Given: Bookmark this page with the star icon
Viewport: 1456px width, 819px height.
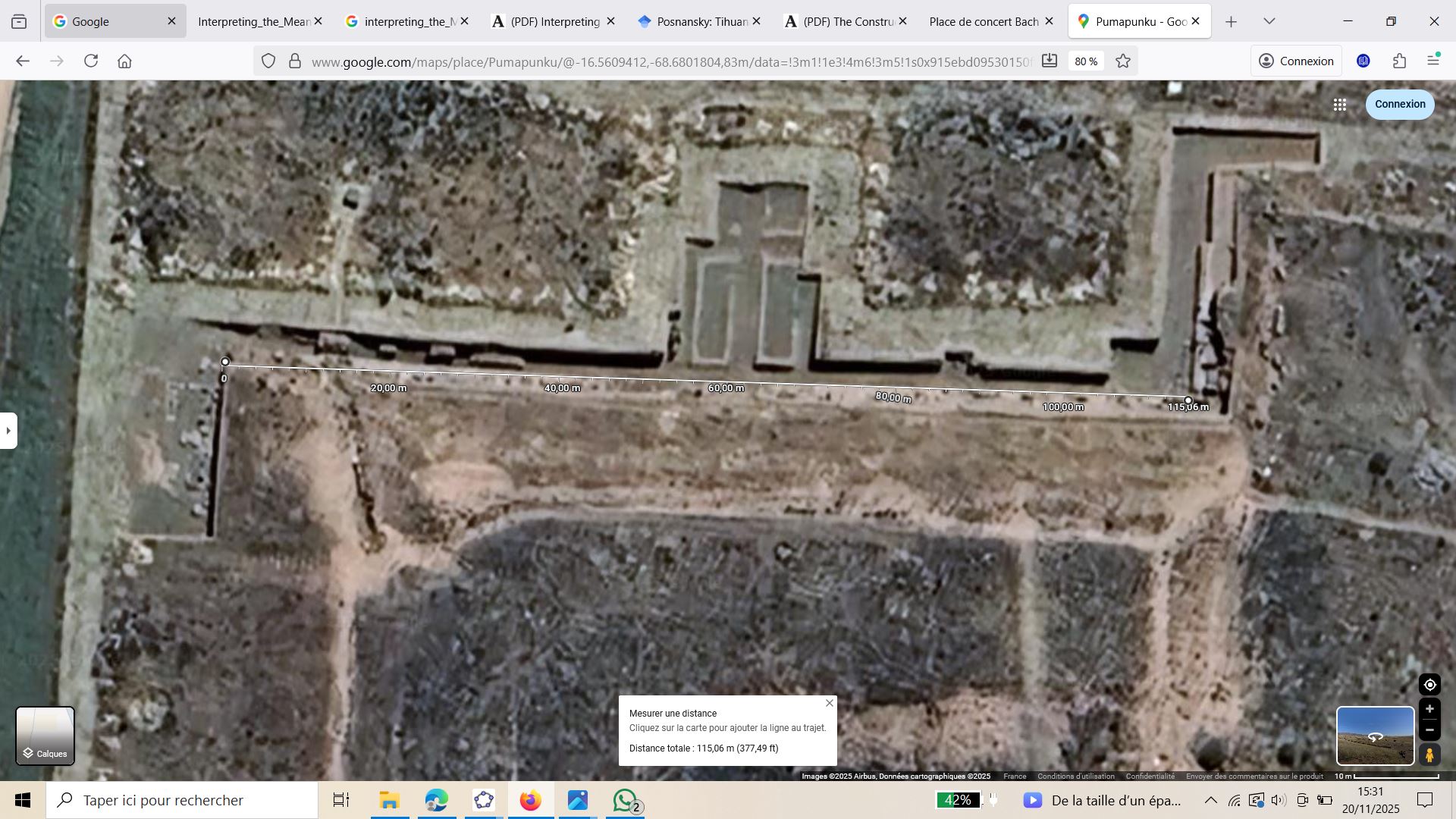Looking at the screenshot, I should pos(1123,61).
